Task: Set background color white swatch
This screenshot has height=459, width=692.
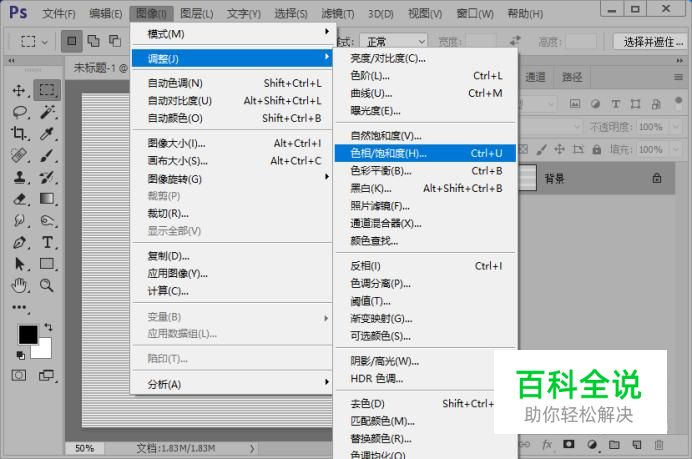Action: (x=46, y=351)
